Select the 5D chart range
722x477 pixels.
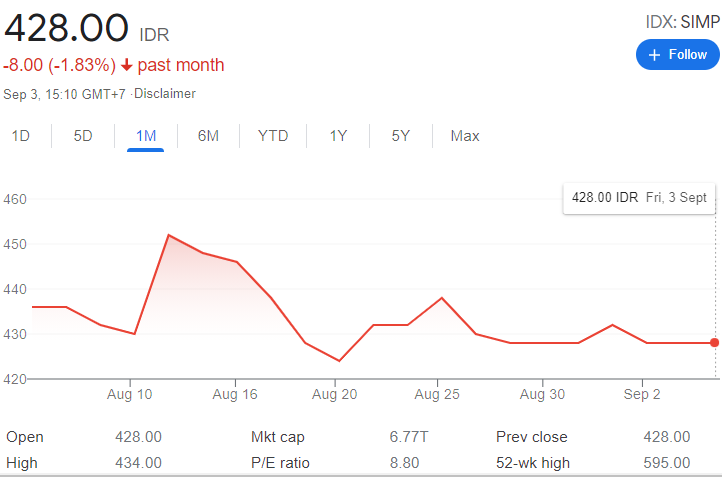pos(83,136)
